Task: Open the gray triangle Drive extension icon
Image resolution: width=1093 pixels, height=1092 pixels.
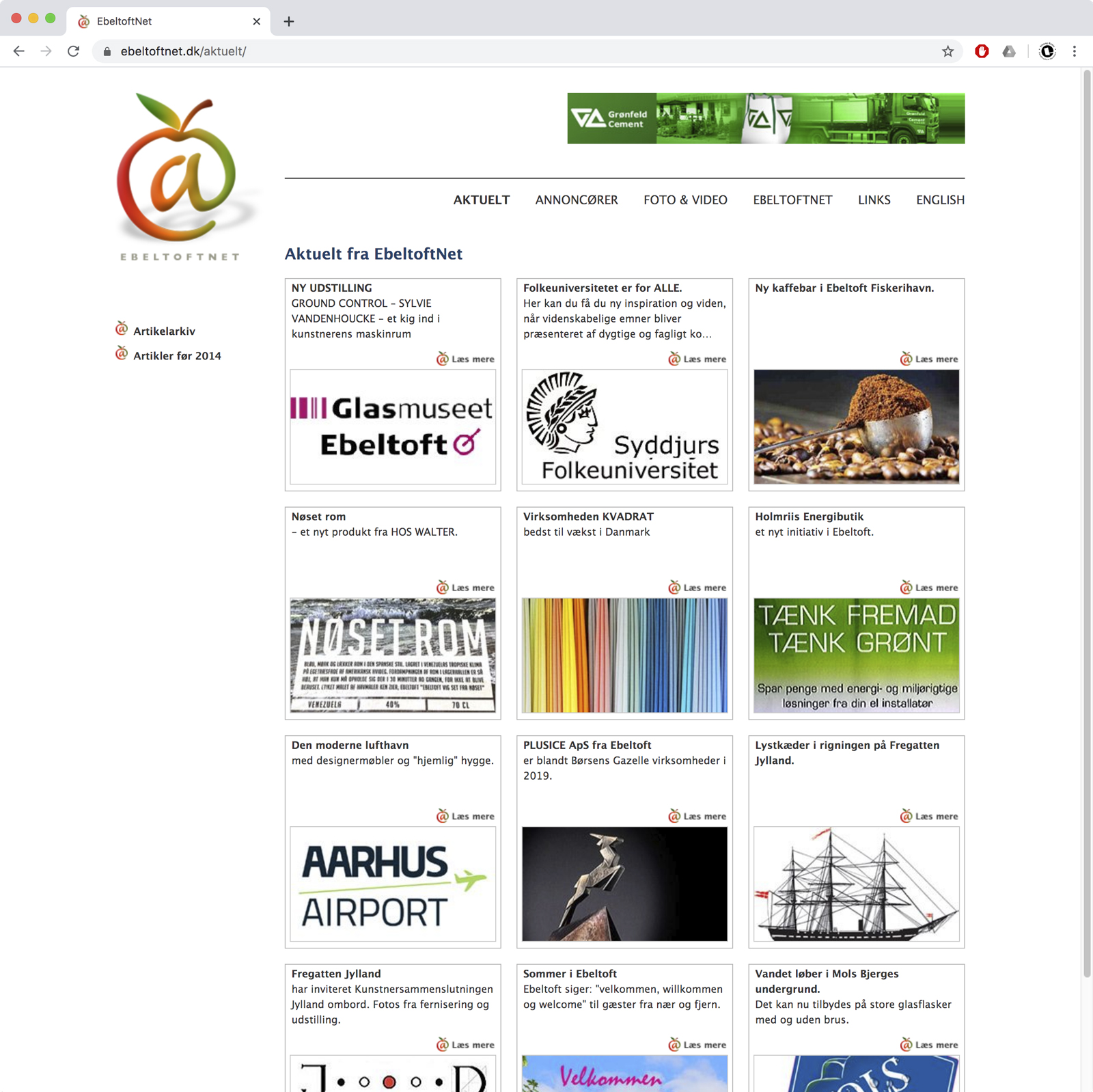Action: tap(1009, 51)
